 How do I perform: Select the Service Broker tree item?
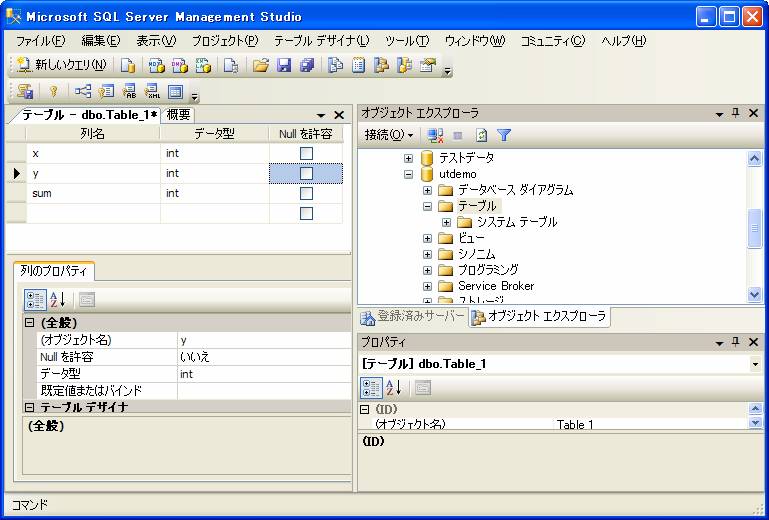click(x=496, y=286)
